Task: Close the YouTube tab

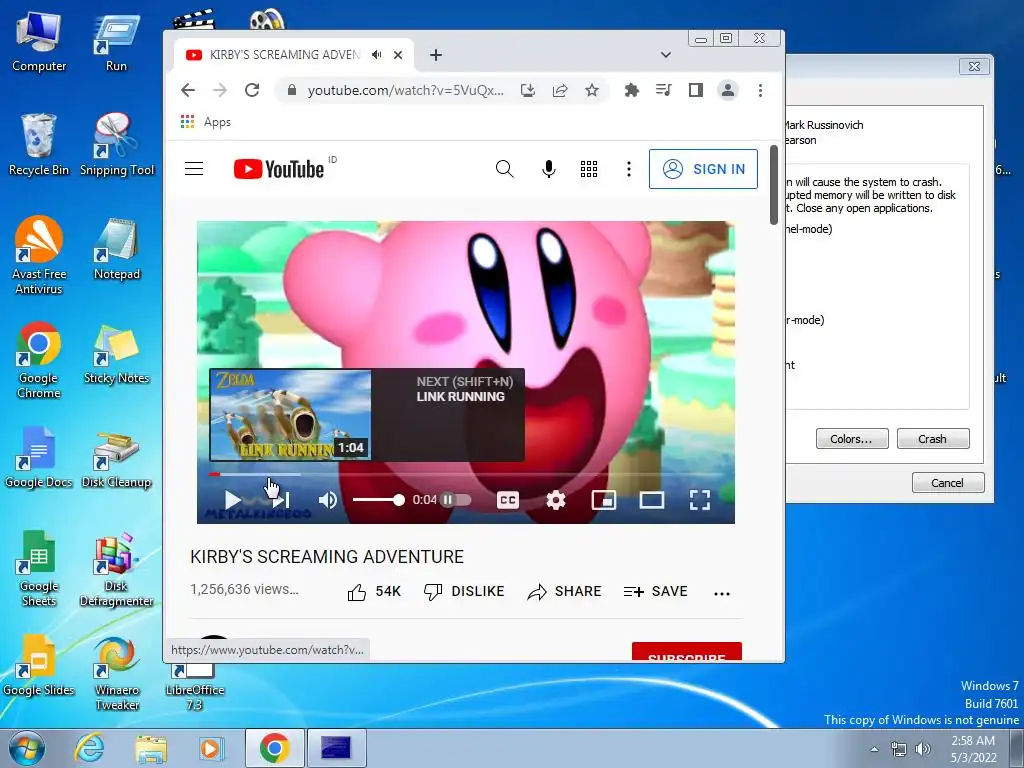Action: [398, 55]
